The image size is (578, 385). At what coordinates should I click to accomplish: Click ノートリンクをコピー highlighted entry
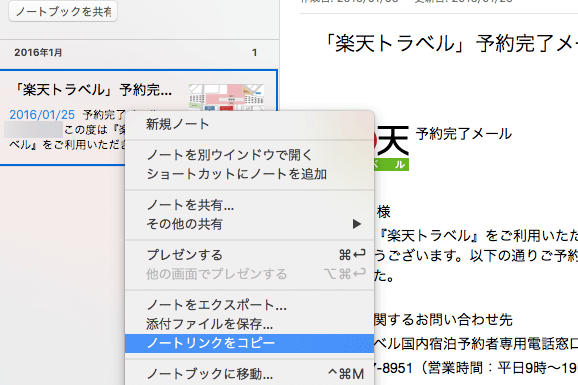coord(250,343)
